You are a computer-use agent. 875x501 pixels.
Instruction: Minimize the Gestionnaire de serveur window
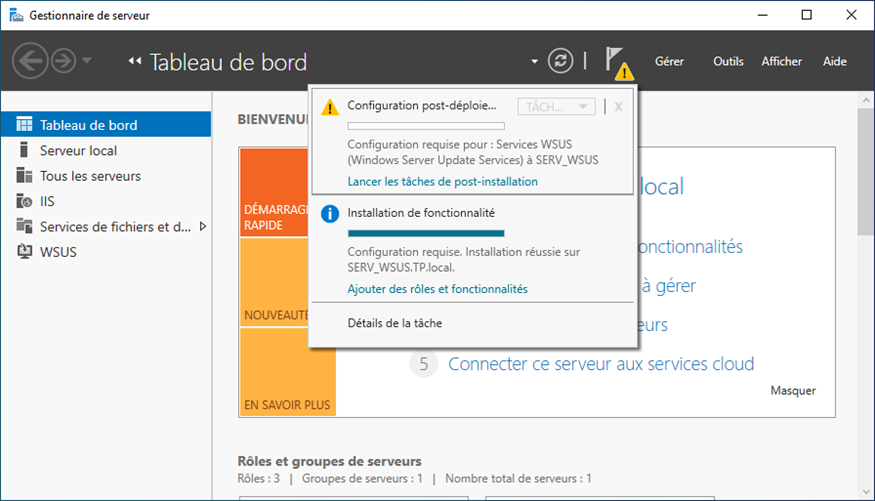(763, 15)
